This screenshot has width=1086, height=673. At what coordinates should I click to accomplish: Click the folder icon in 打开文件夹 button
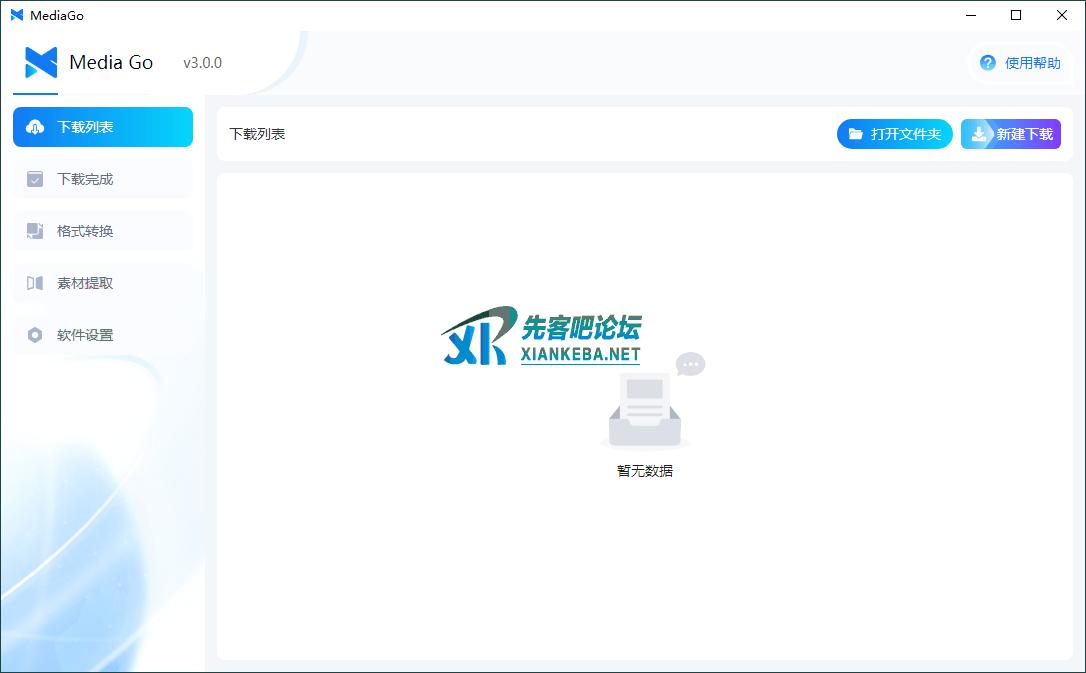pyautogui.click(x=856, y=134)
